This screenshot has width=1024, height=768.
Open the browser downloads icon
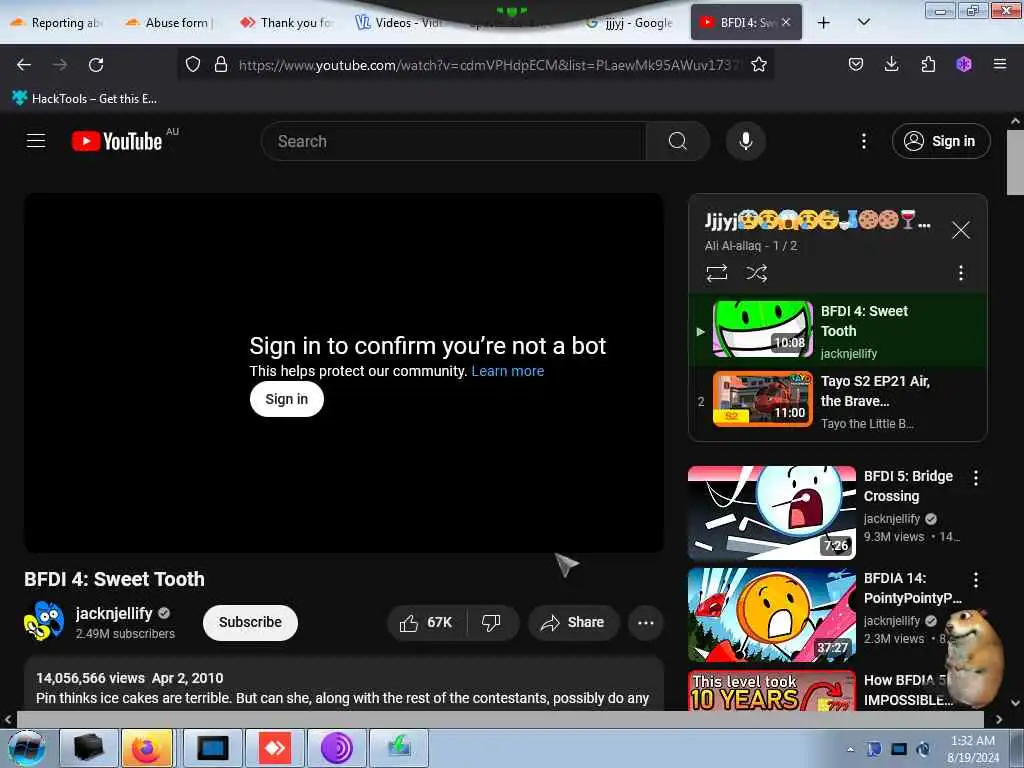pyautogui.click(x=891, y=64)
